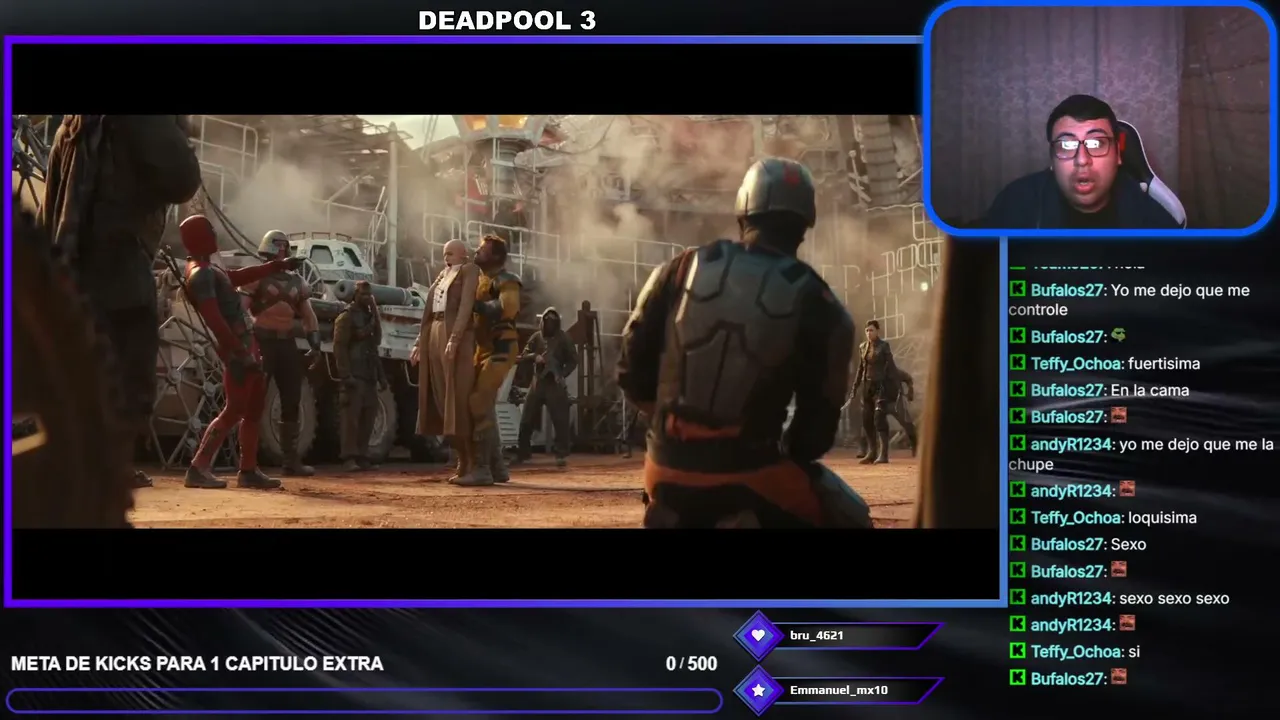The width and height of the screenshot is (1280, 720).
Task: Click the Kick badge beside Teffy_Ochoa's 'si' message
Action: pyautogui.click(x=1017, y=651)
